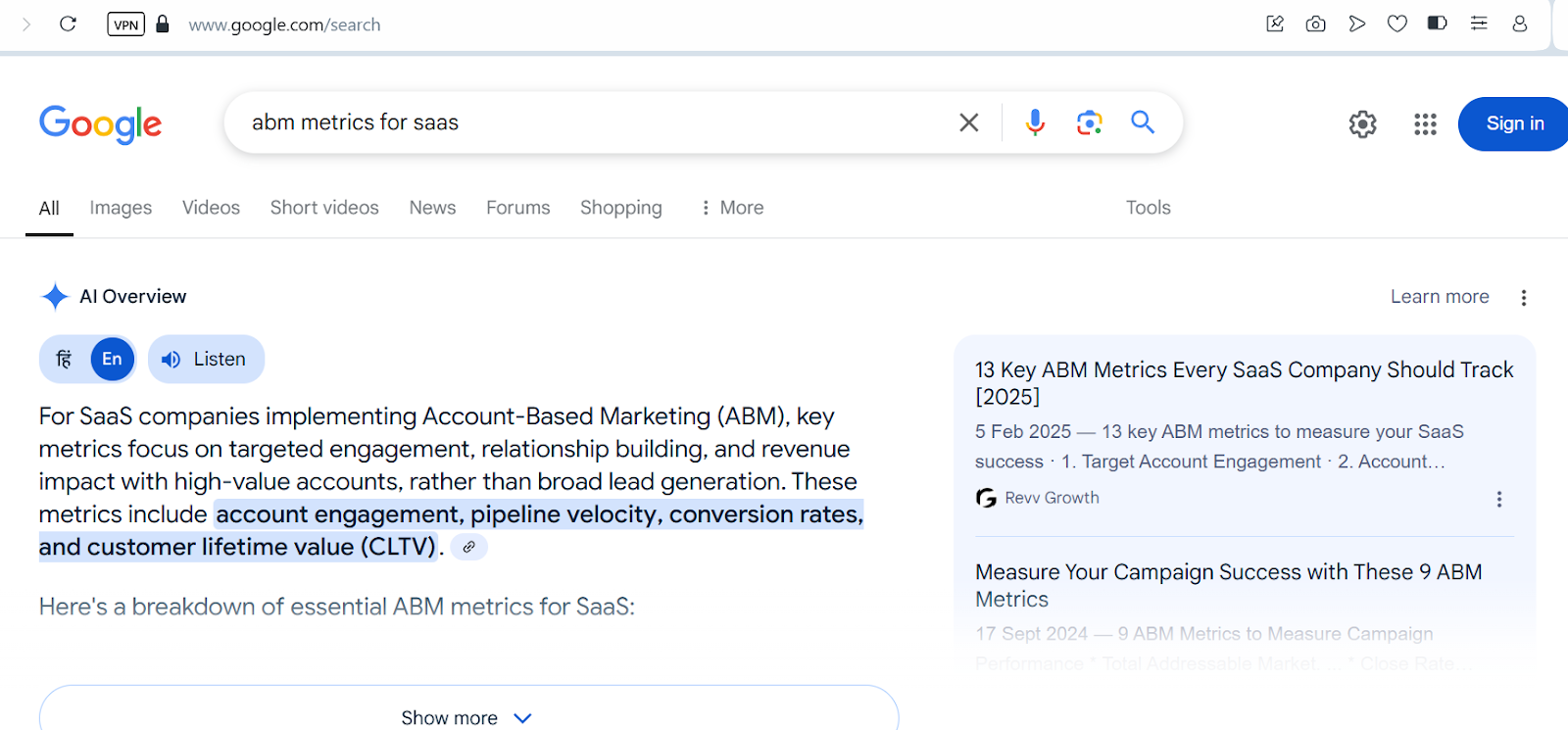Expand the More search filters menu
This screenshot has height=730, width=1568.
(x=732, y=208)
